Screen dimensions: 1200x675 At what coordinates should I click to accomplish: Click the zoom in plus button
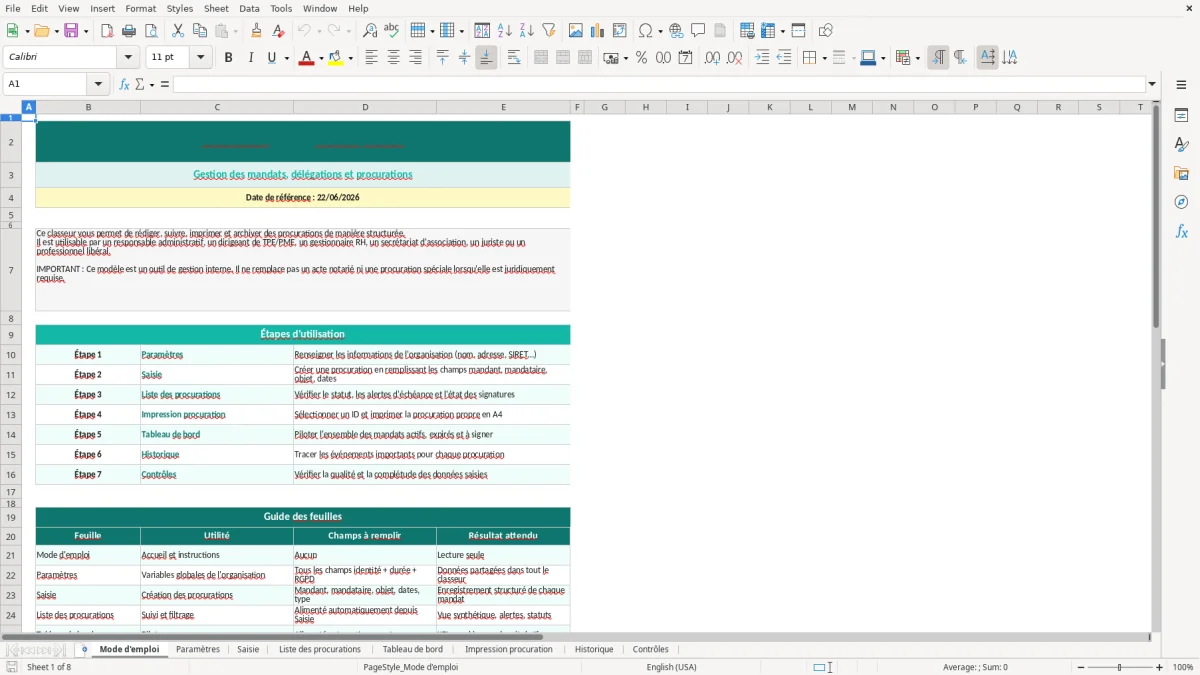tap(1160, 667)
